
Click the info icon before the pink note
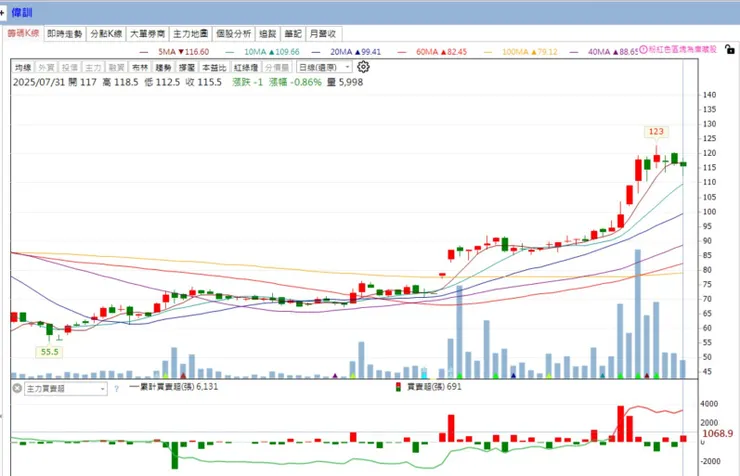[643, 49]
